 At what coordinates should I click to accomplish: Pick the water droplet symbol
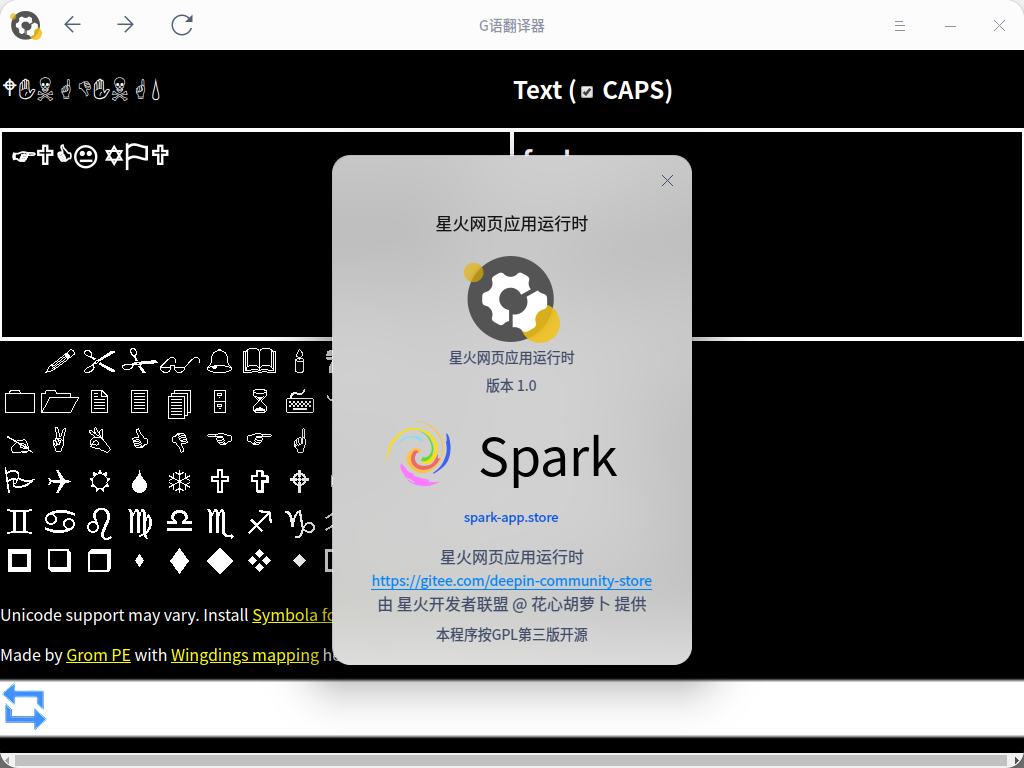click(140, 482)
